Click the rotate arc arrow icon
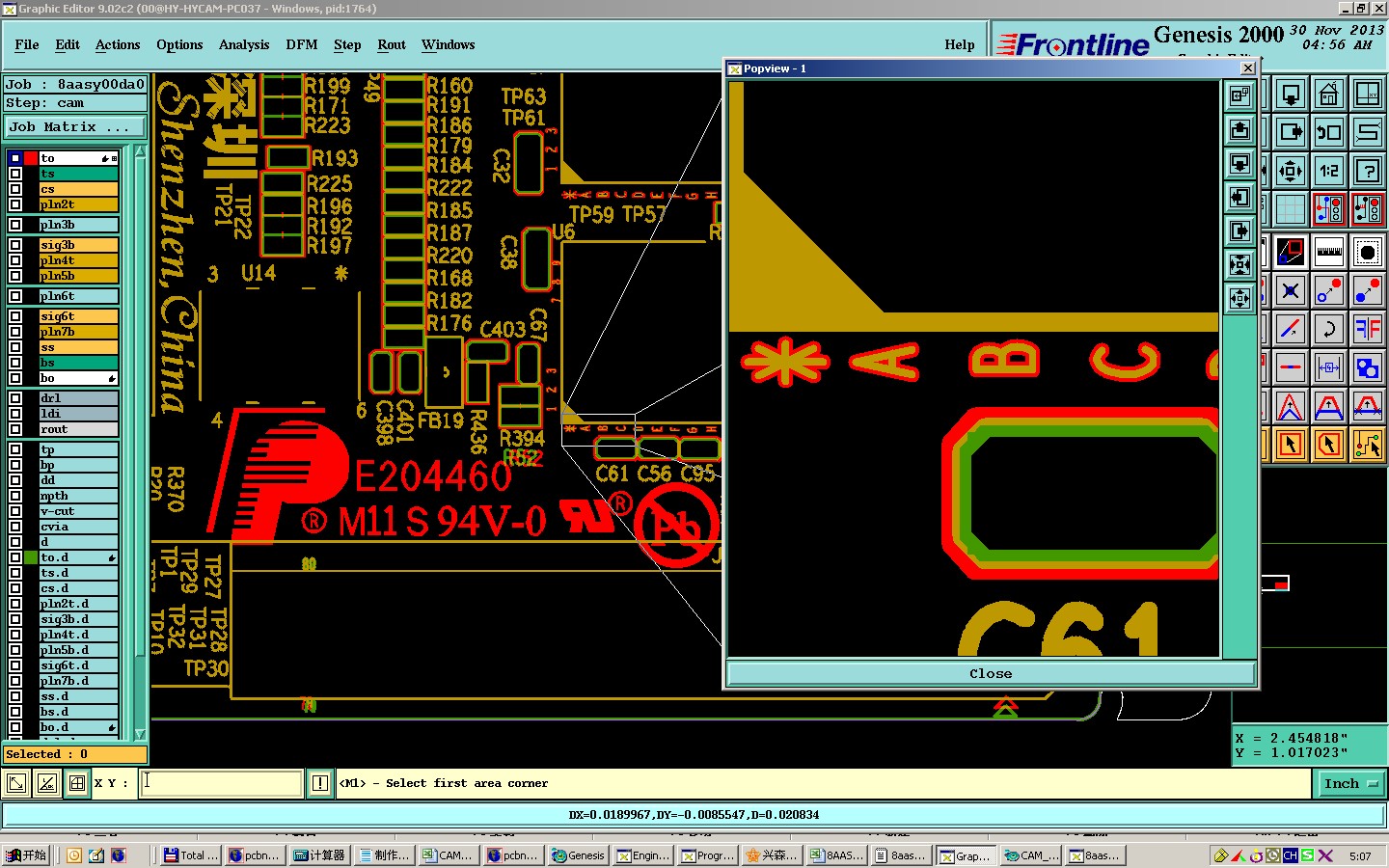Viewport: 1389px width, 868px height. pyautogui.click(x=1329, y=329)
